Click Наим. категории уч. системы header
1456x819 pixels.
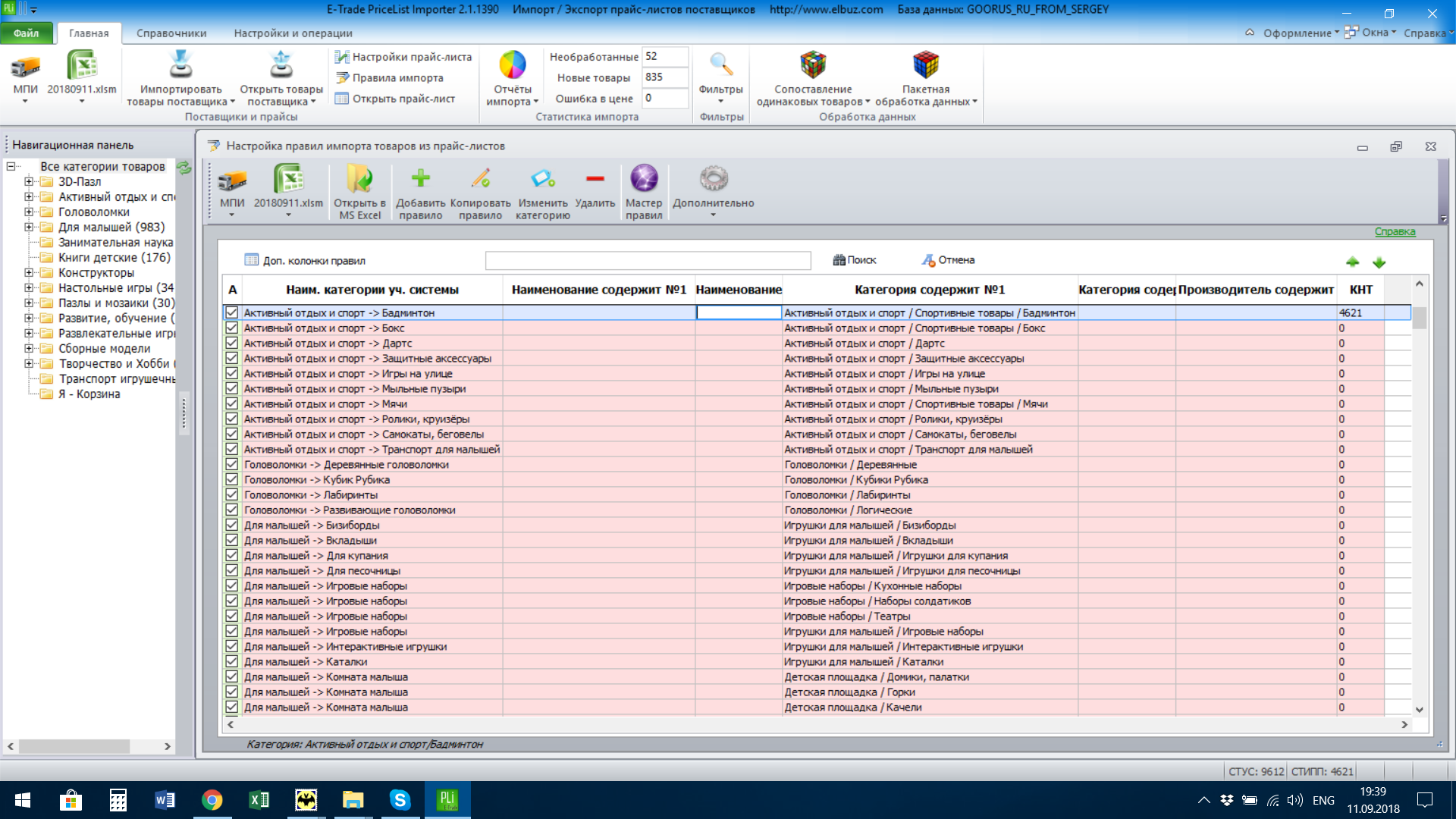(372, 290)
